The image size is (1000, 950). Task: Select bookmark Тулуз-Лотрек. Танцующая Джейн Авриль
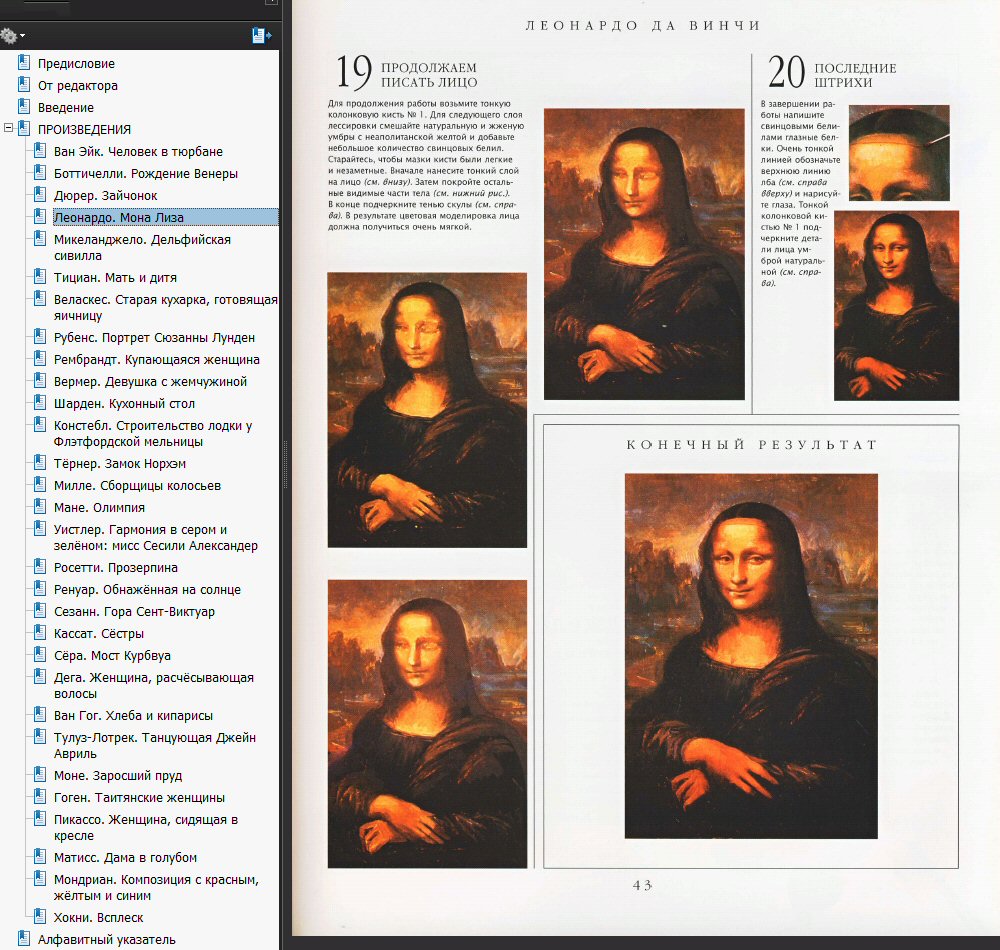pyautogui.click(x=155, y=745)
